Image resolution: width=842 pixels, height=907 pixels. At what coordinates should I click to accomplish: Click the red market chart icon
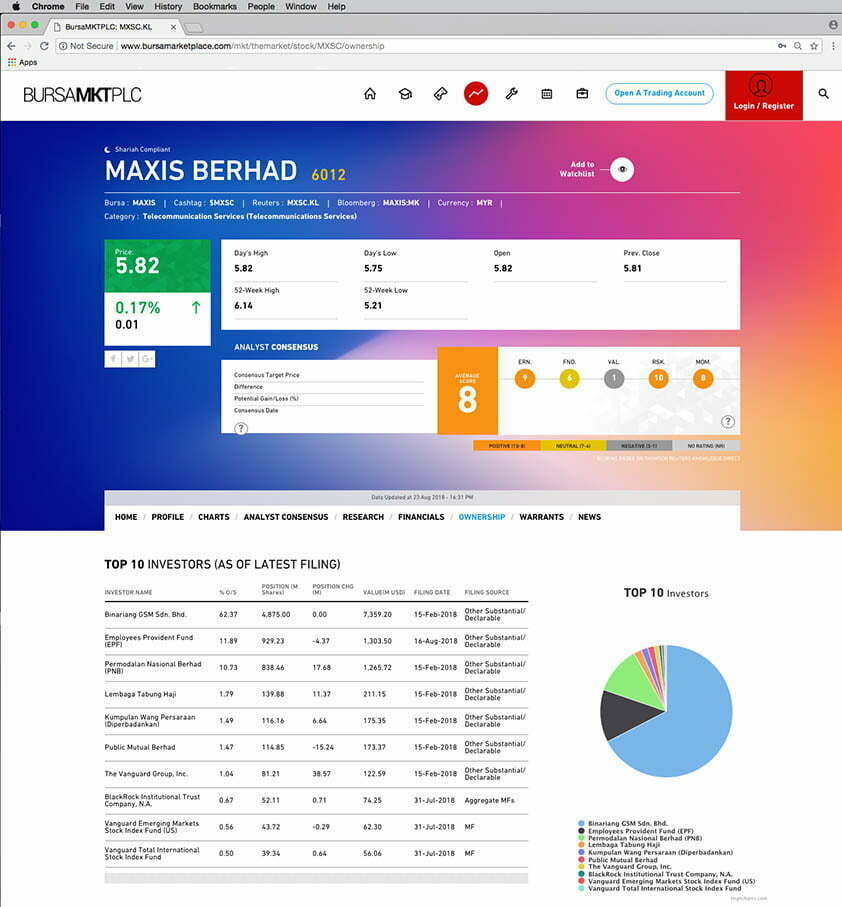pos(475,94)
